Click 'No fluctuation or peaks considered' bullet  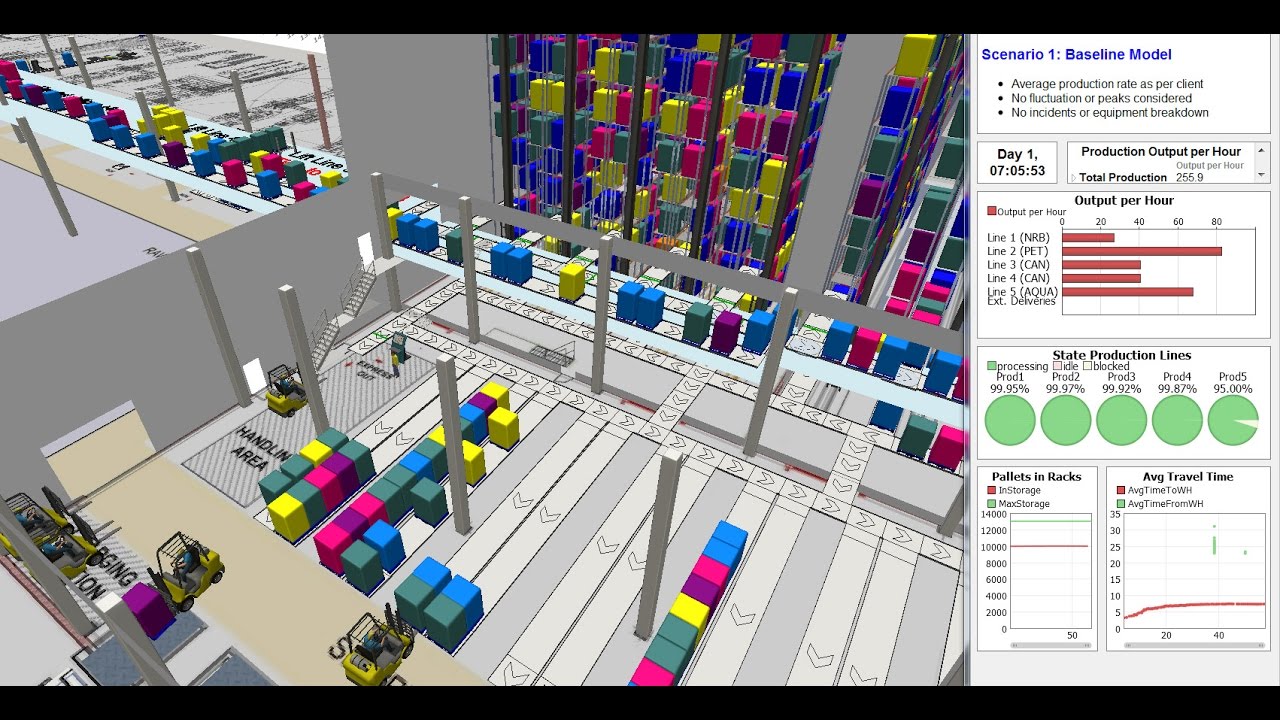pyautogui.click(x=1101, y=98)
